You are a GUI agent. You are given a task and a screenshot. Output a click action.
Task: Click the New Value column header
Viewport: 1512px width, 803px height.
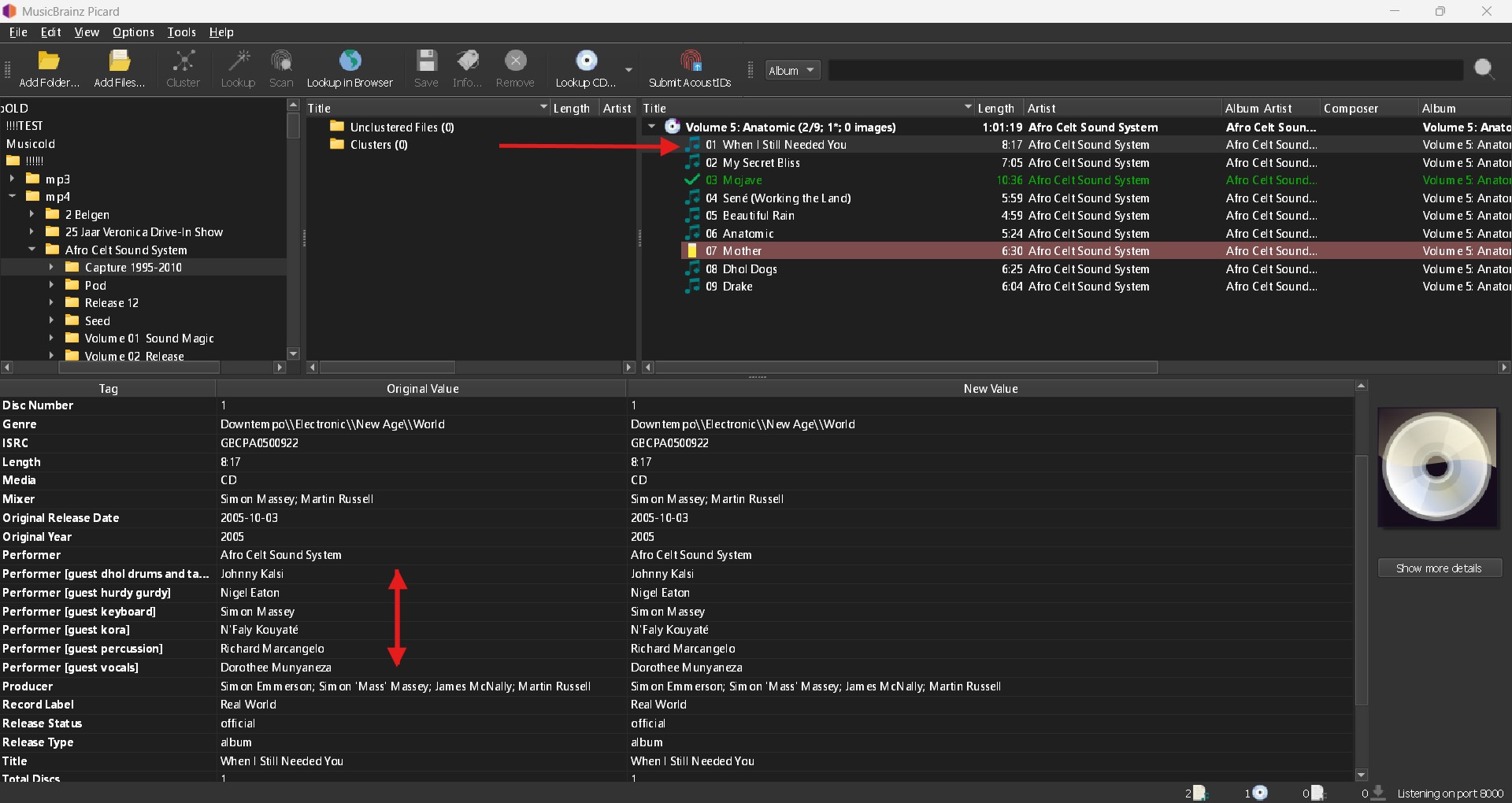[x=991, y=388]
